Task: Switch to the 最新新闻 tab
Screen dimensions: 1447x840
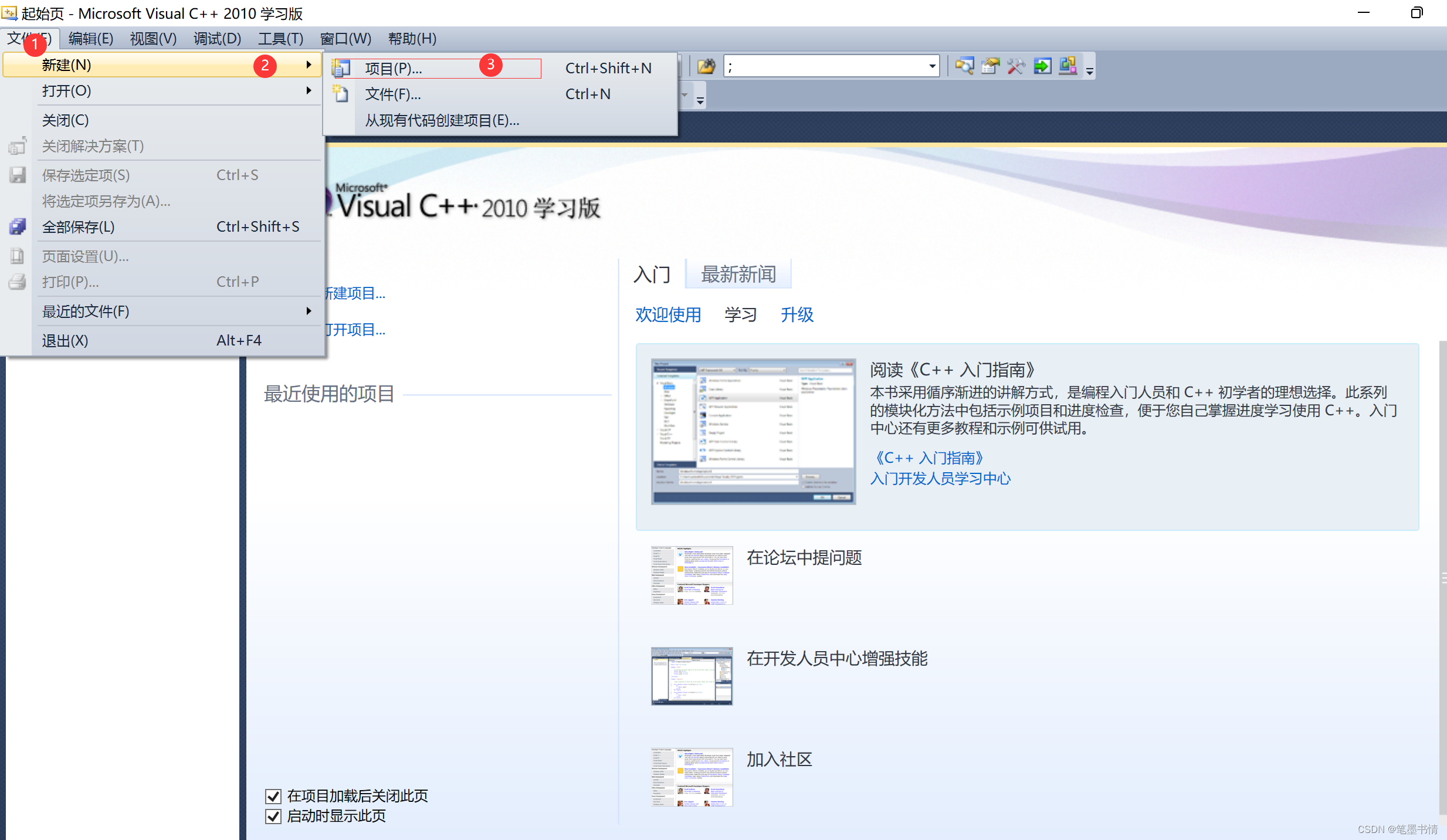Action: click(738, 273)
